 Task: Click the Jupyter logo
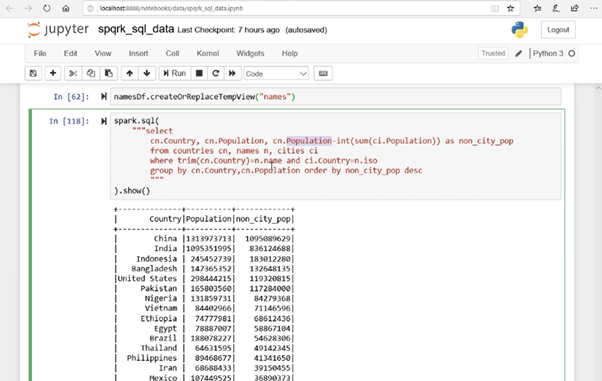coord(58,30)
